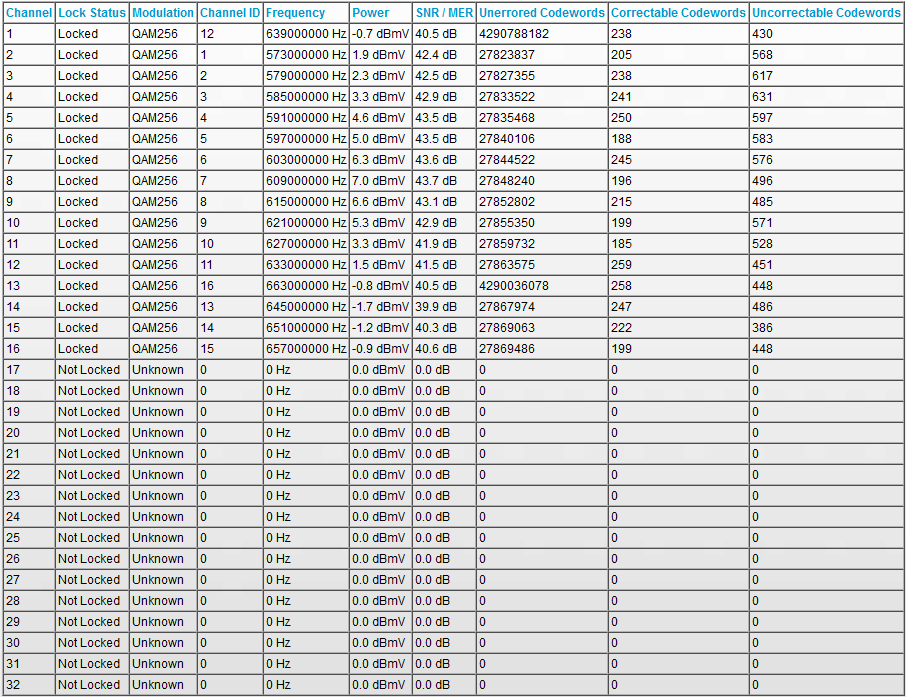Select the Correctable Codewords header
The height and width of the screenshot is (697, 906).
[x=677, y=13]
